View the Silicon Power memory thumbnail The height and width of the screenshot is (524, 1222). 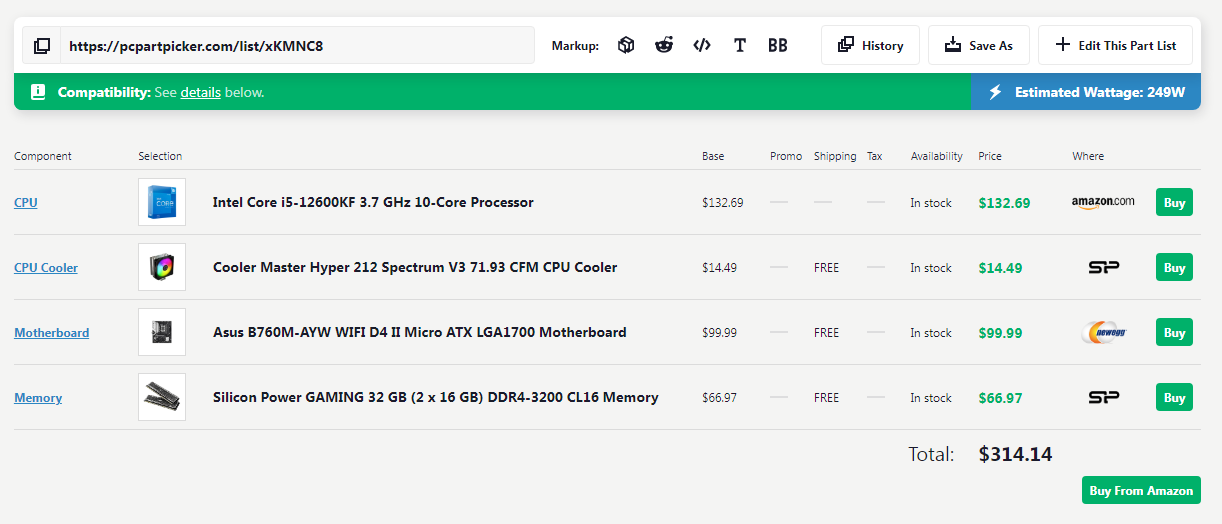(x=162, y=397)
